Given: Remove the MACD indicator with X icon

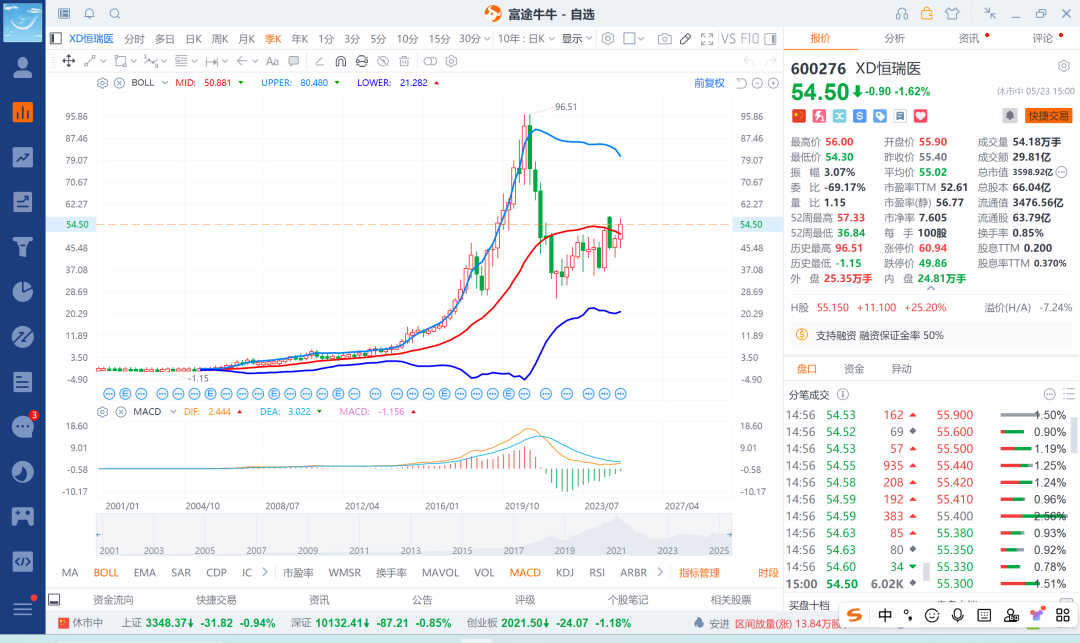Looking at the screenshot, I should click(x=121, y=412).
